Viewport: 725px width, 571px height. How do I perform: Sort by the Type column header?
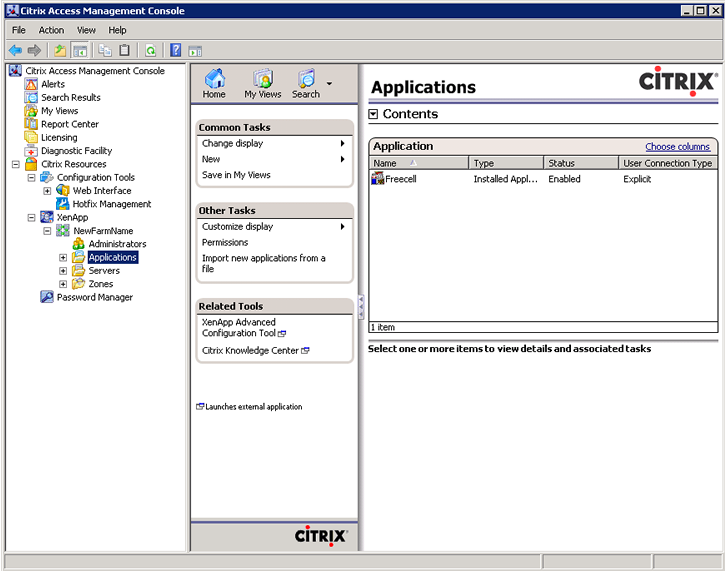tap(506, 163)
